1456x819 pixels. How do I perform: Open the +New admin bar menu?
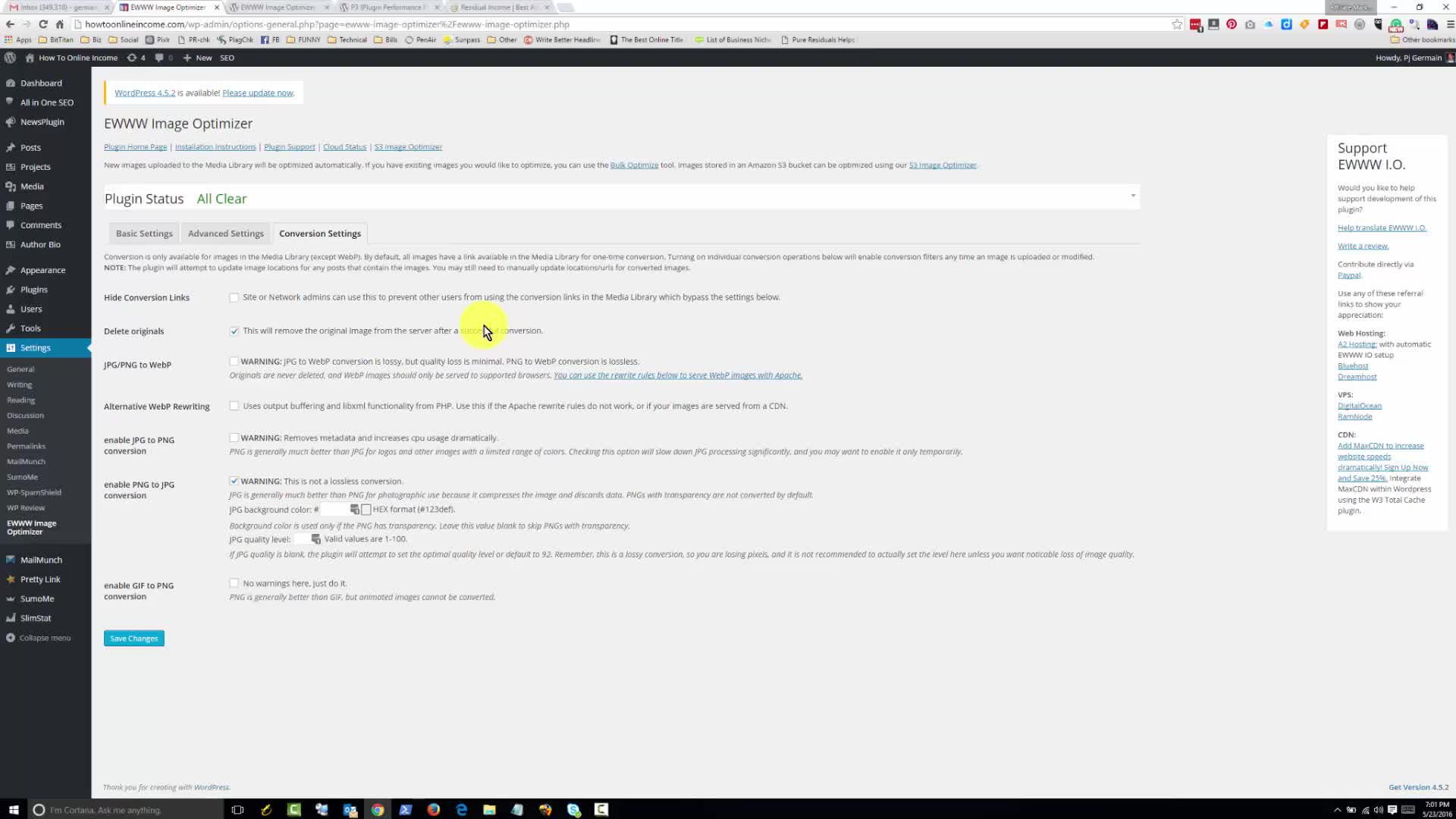point(198,58)
